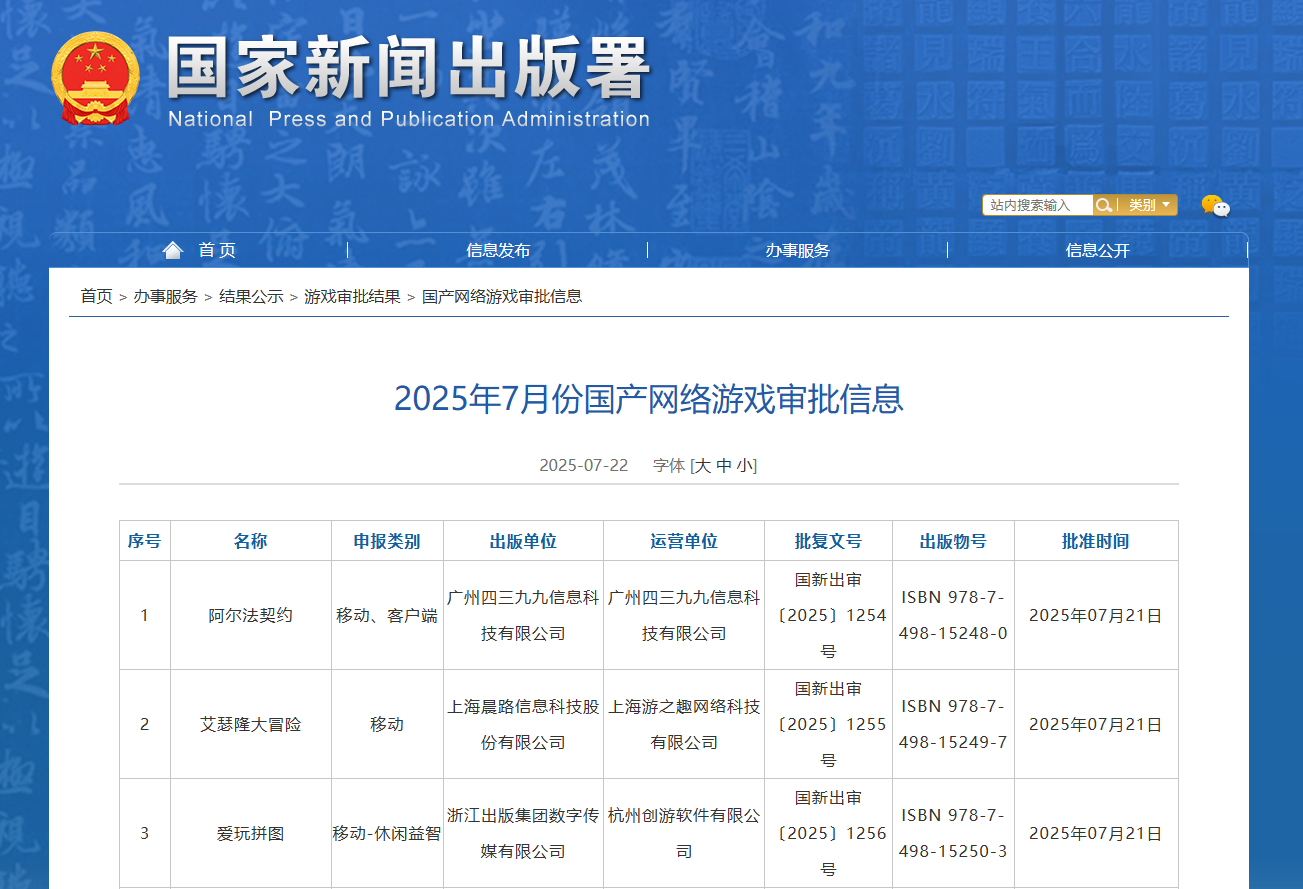Open the 信息公开 menu
Screen dimensions: 1303x889
[1097, 250]
